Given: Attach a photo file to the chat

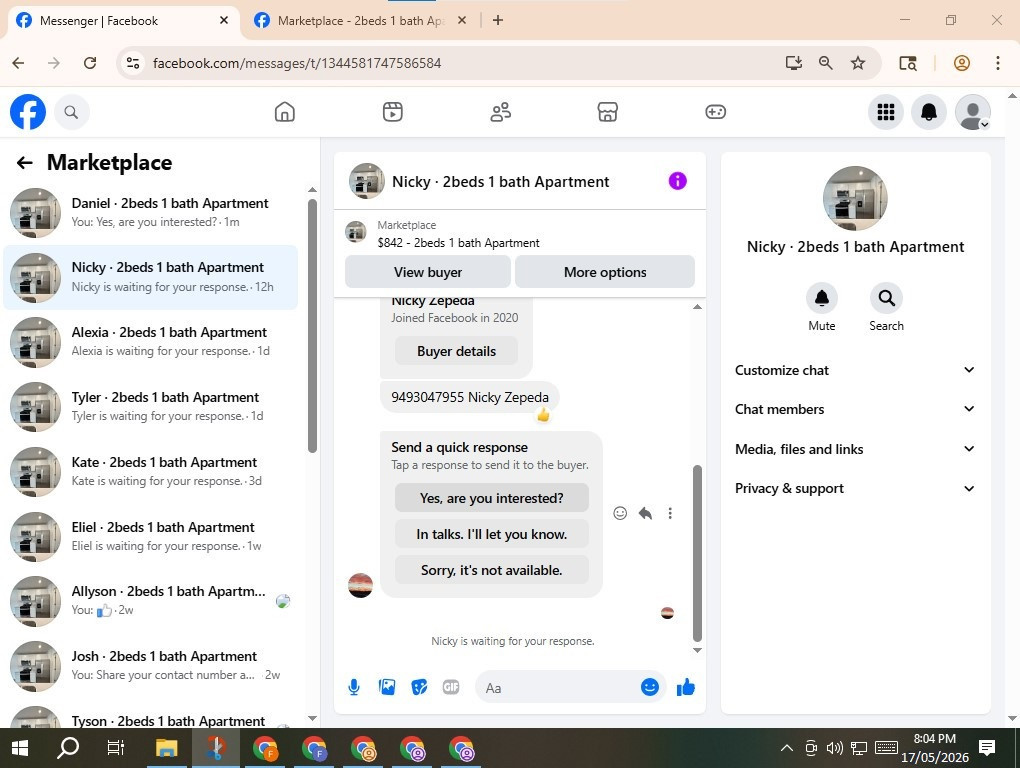Looking at the screenshot, I should [386, 687].
